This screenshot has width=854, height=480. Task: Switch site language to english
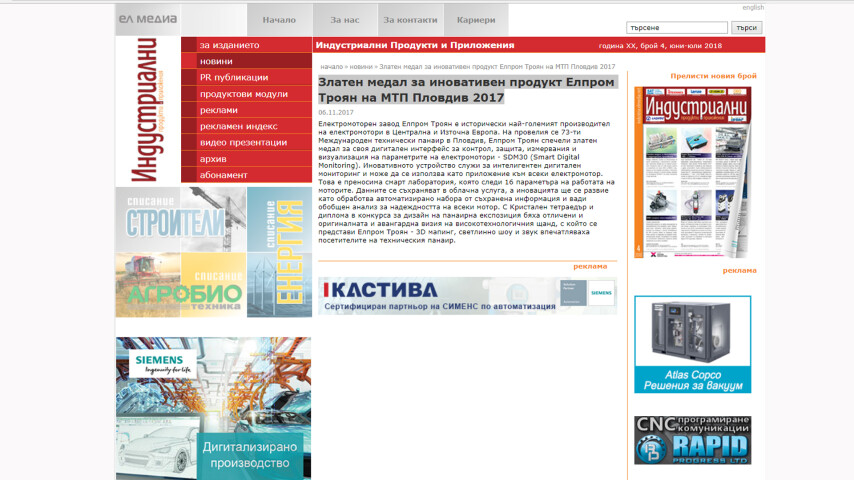tap(753, 8)
